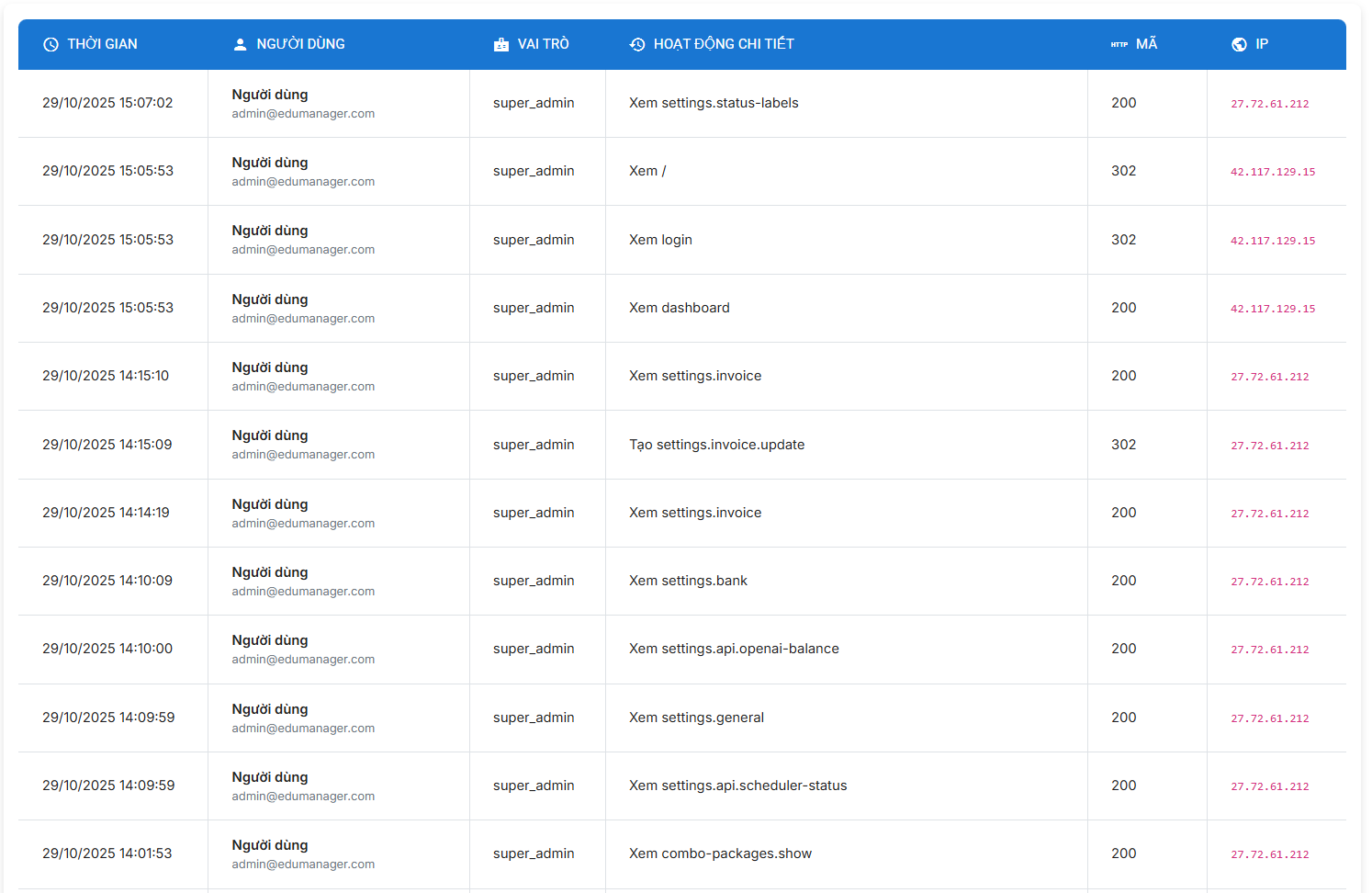This screenshot has height=893, width=1372.
Task: Click the badge icon next to VAI TRÒ
Action: [501, 44]
